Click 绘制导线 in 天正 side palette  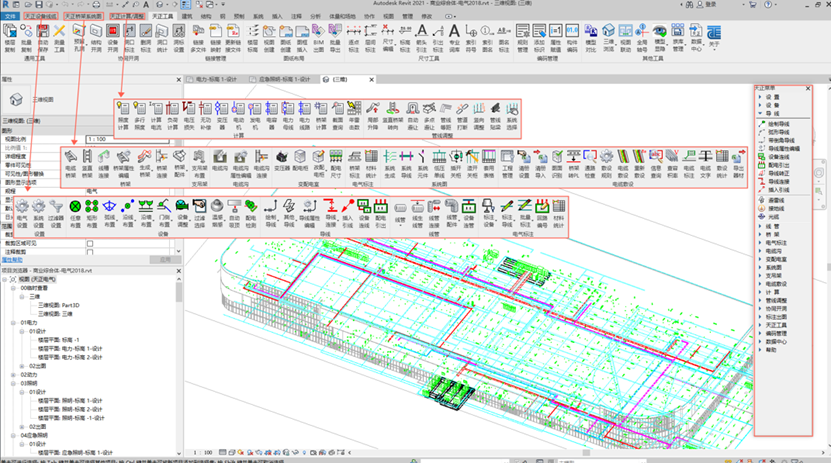coord(779,124)
